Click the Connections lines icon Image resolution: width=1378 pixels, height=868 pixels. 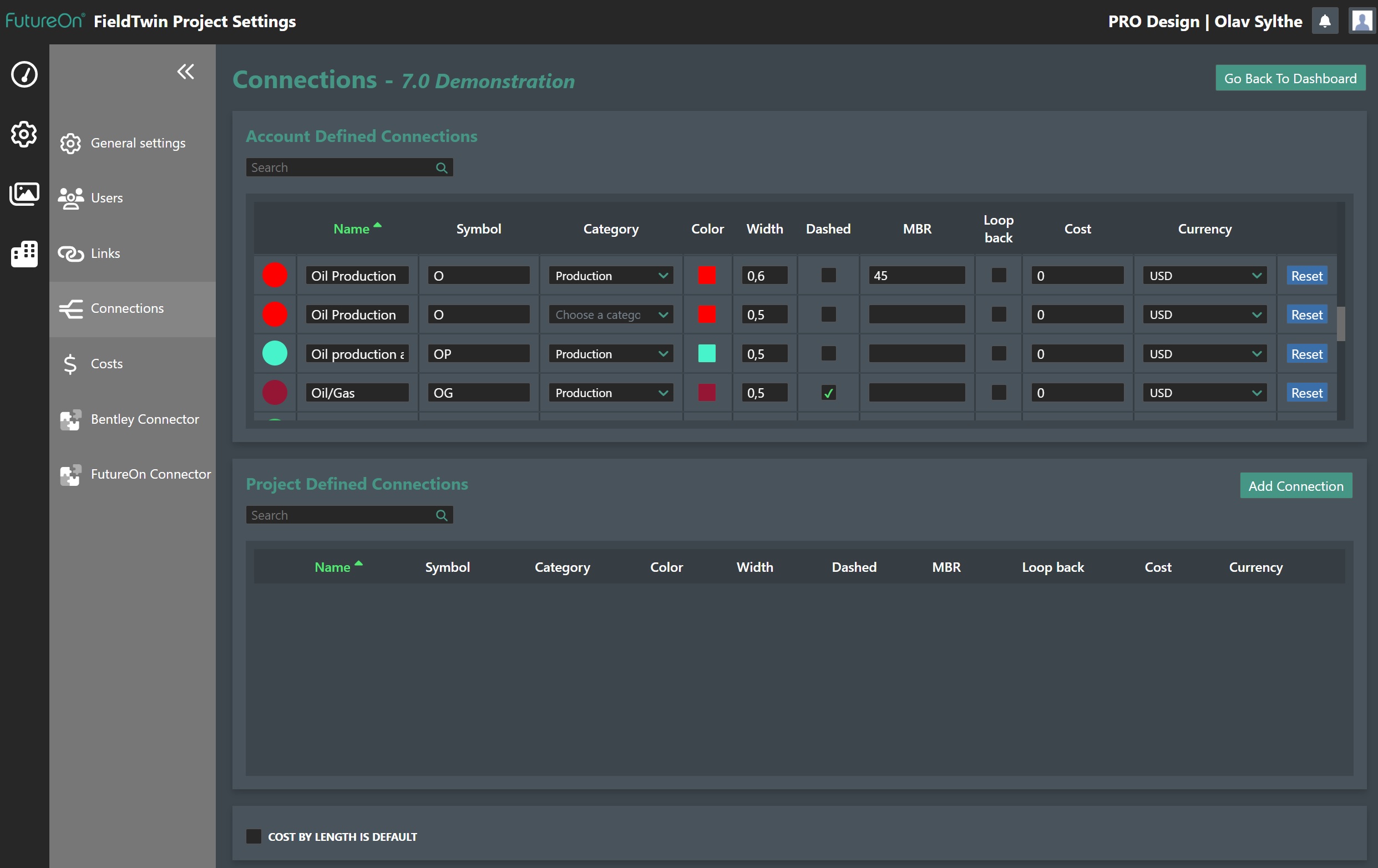(70, 309)
